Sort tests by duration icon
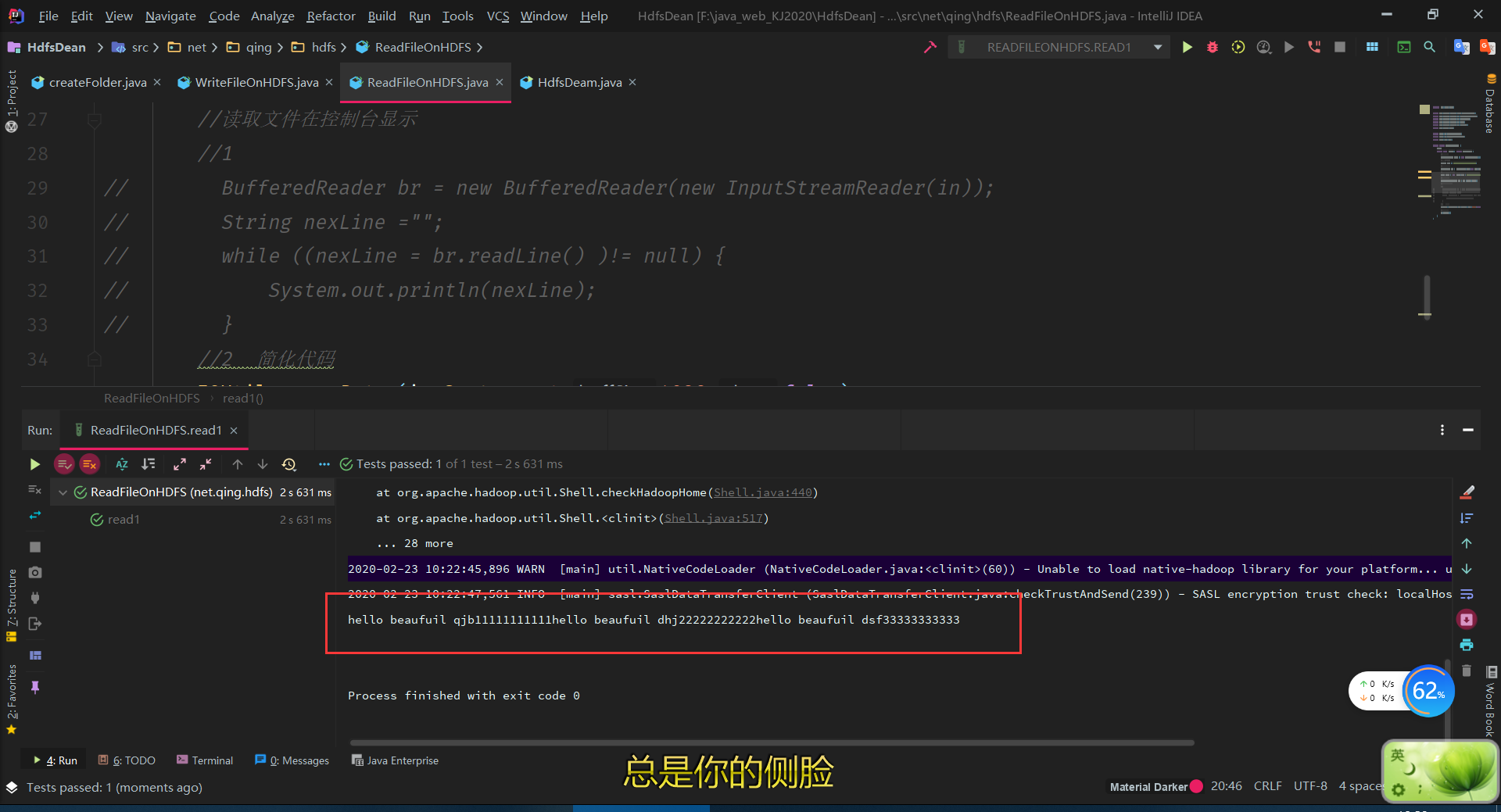This screenshot has width=1501, height=812. (x=149, y=464)
